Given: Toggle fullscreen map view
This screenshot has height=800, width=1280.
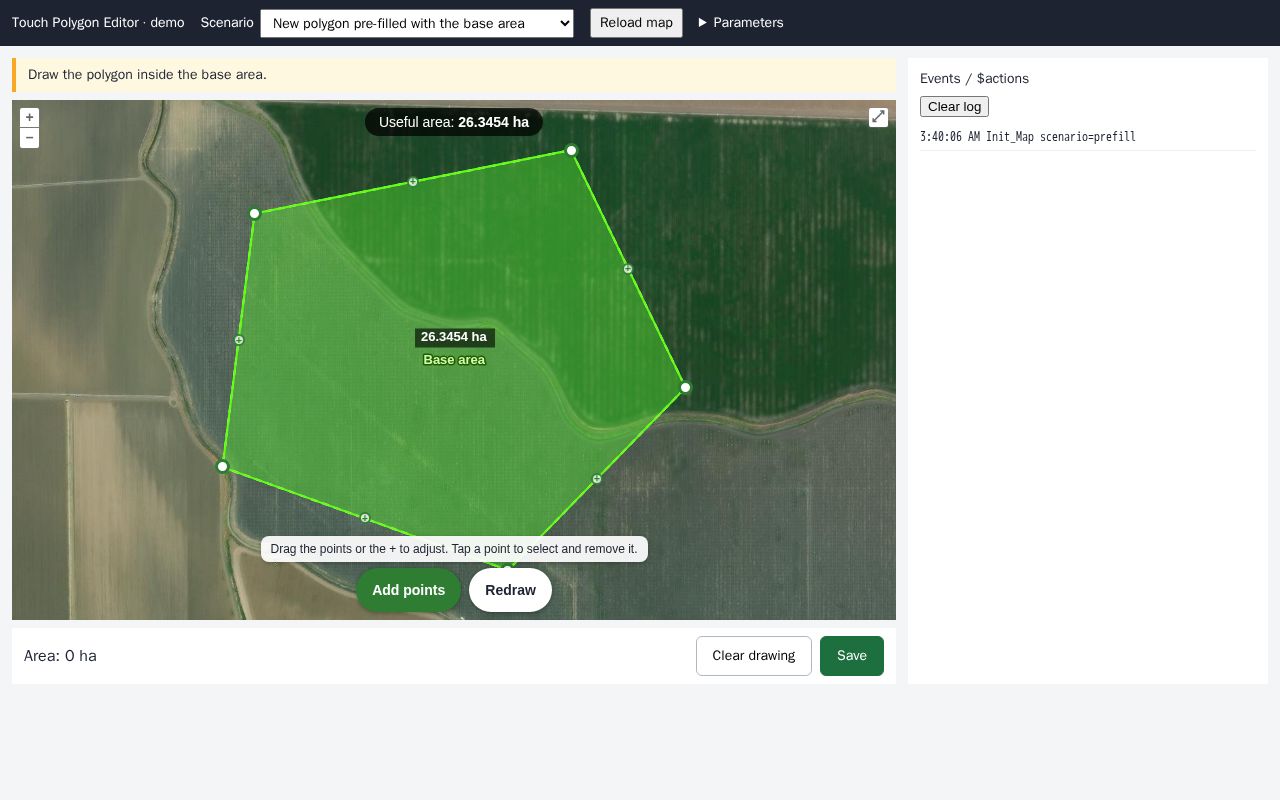Looking at the screenshot, I should click(x=878, y=117).
